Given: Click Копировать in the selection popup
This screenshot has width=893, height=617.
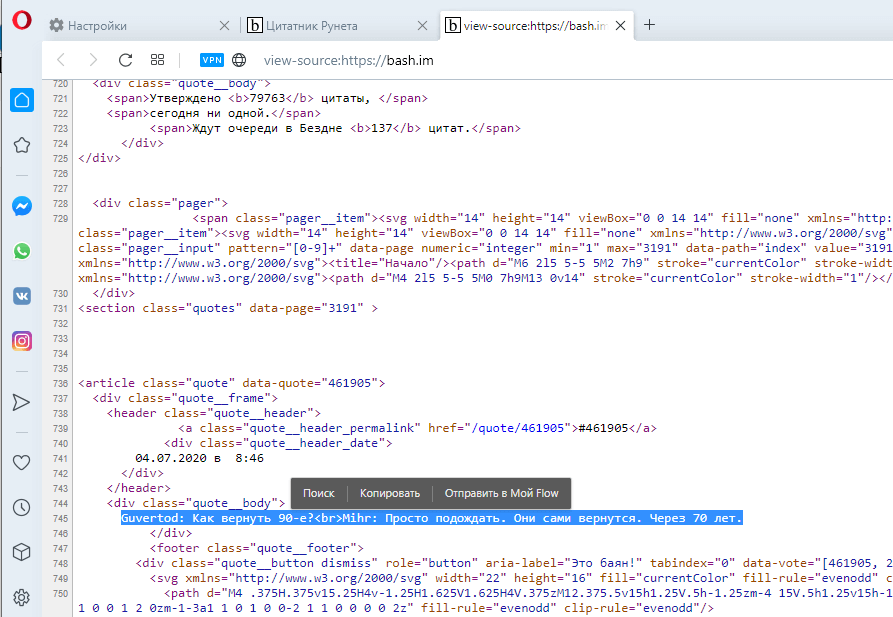Looking at the screenshot, I should pos(390,493).
